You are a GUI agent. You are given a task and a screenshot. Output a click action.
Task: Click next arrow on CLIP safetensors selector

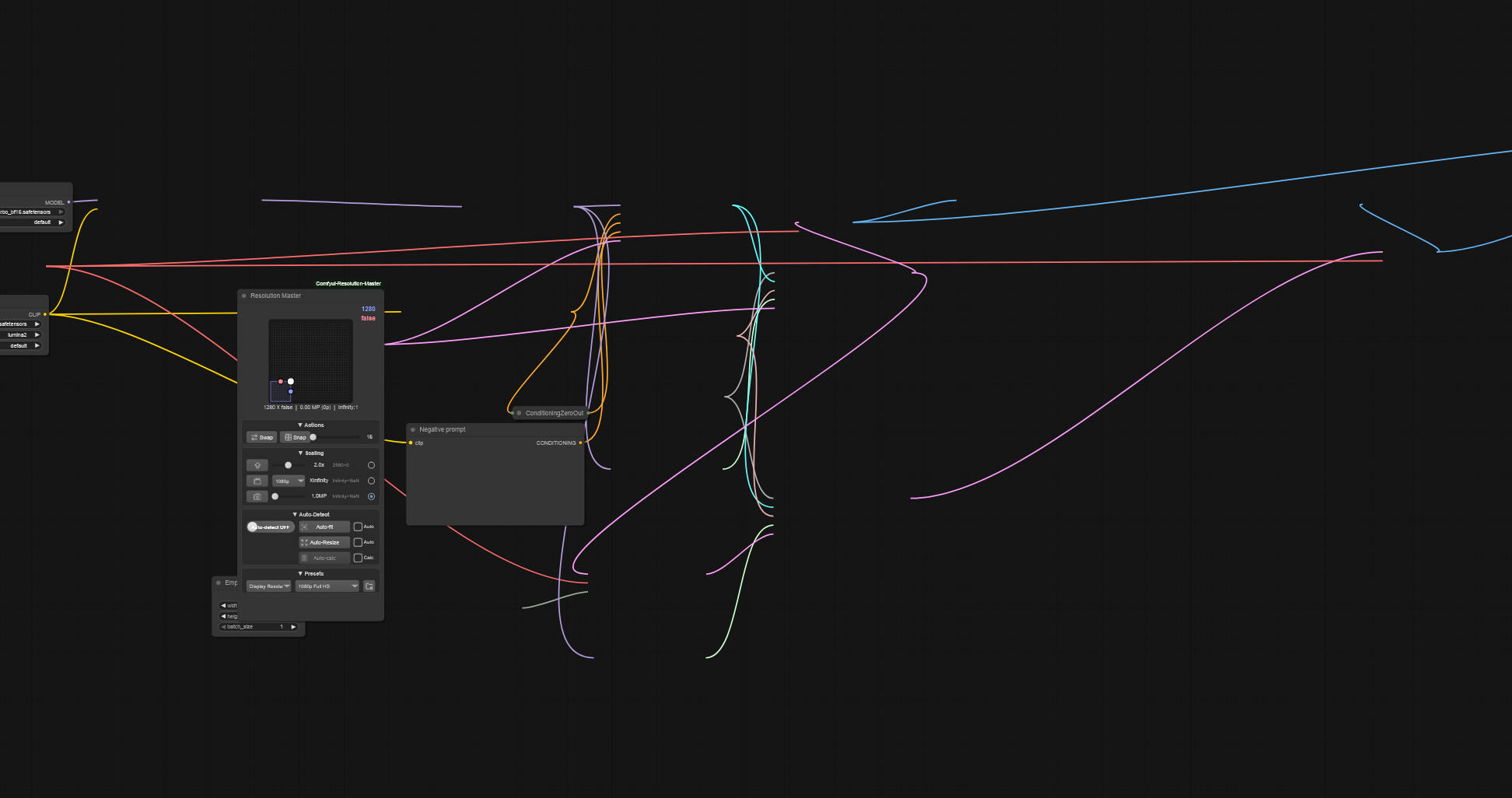coord(37,324)
